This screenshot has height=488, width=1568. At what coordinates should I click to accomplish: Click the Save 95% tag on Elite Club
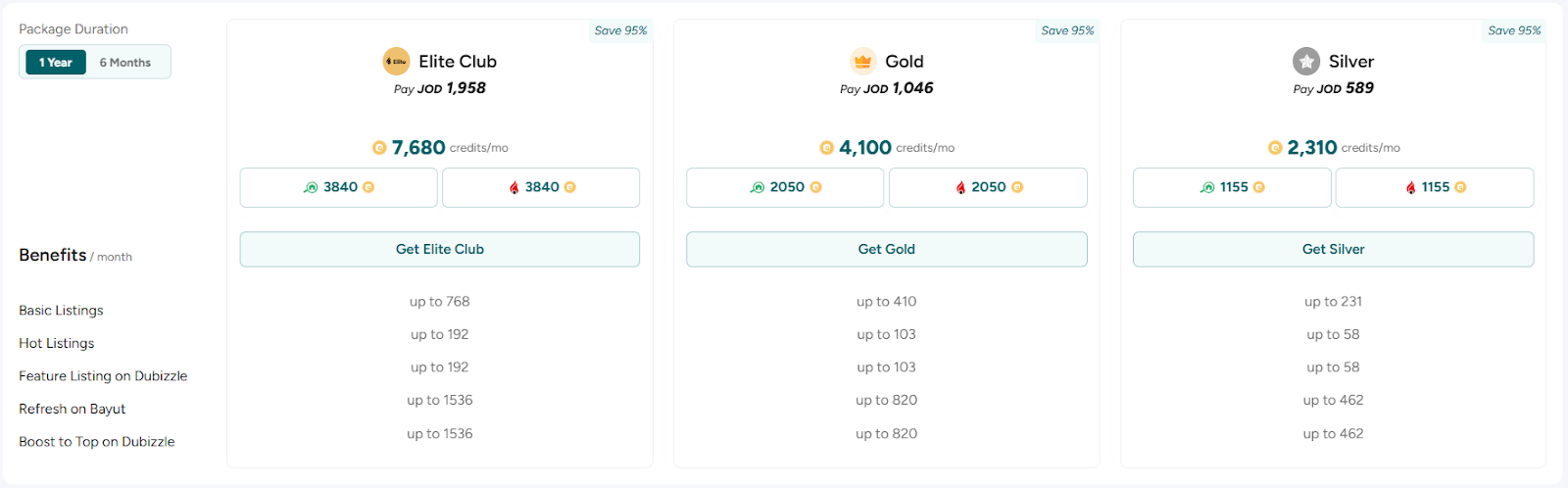620,30
